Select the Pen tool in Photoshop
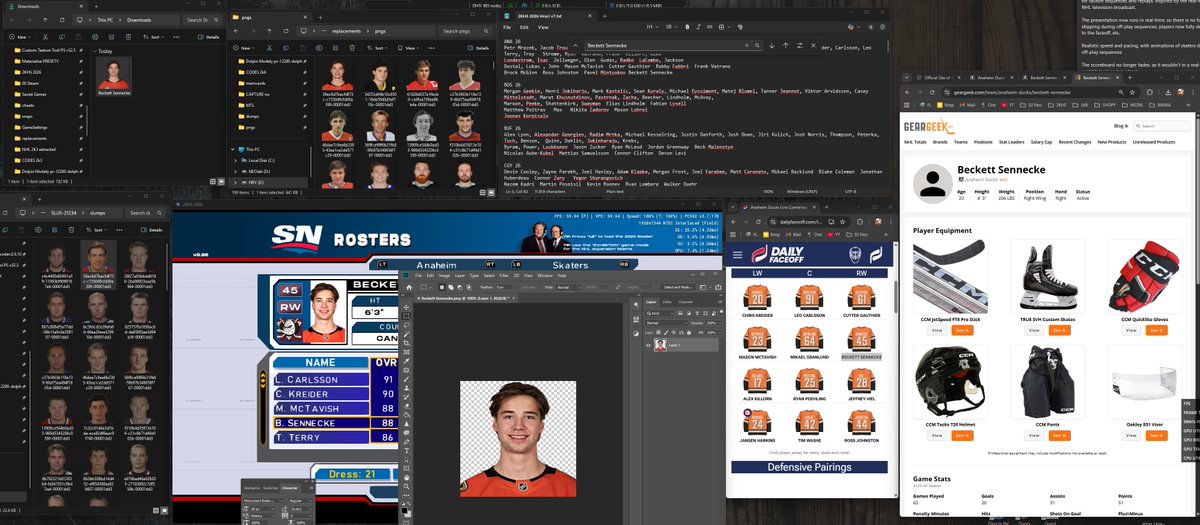1200x525 pixels. pyautogui.click(x=406, y=442)
